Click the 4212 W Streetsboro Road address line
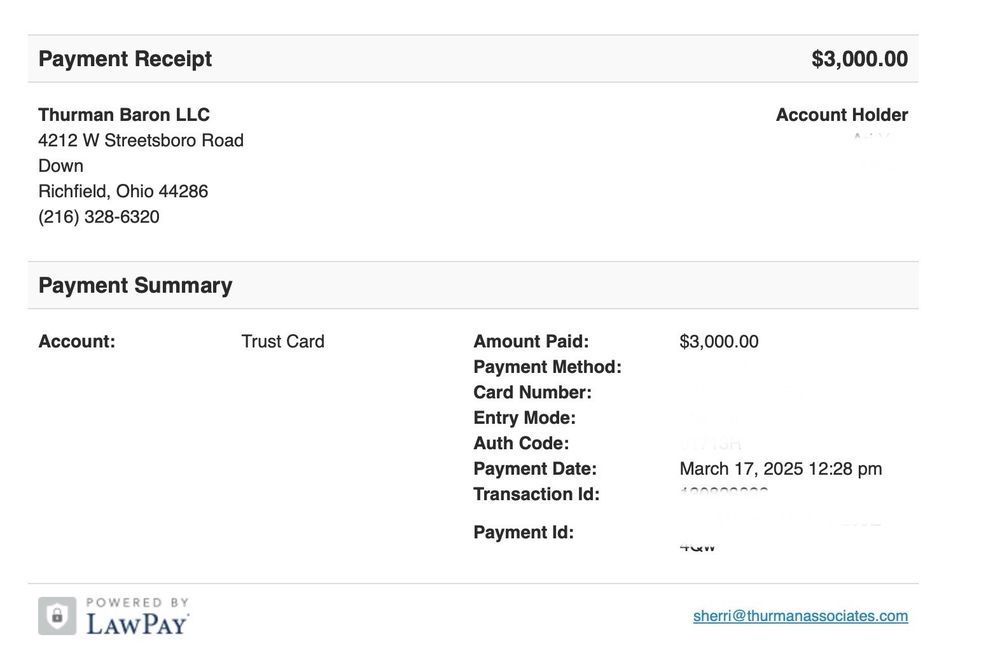This screenshot has width=1000, height=672. pos(141,140)
